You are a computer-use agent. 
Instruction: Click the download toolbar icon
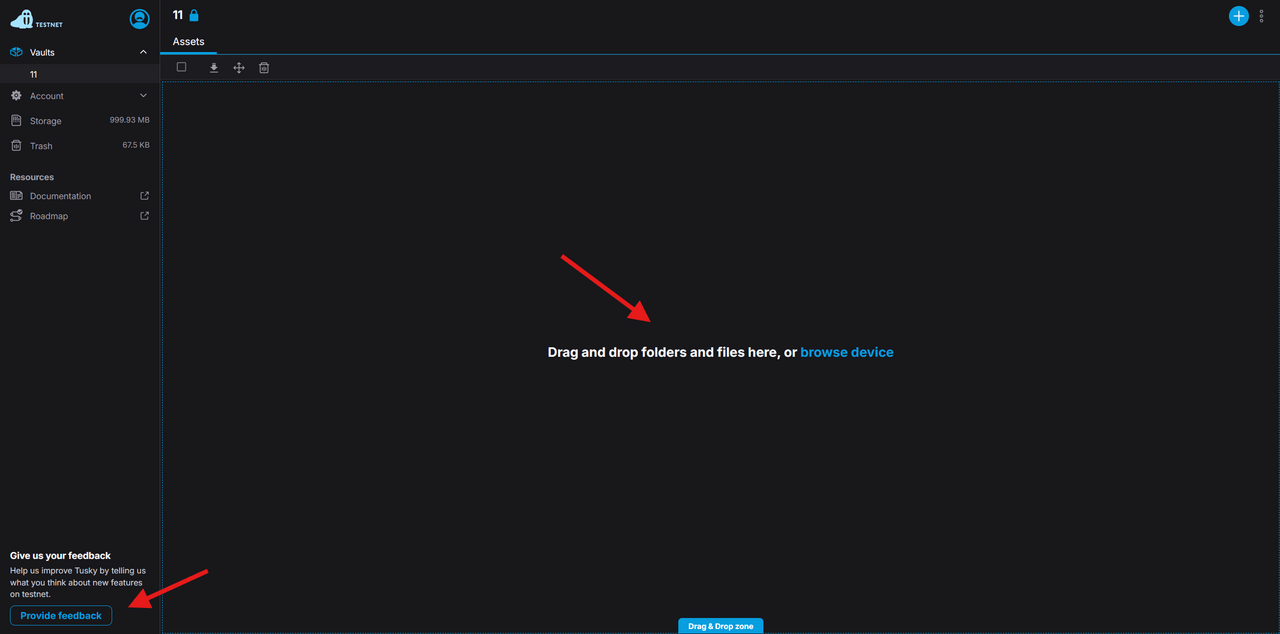tap(213, 68)
